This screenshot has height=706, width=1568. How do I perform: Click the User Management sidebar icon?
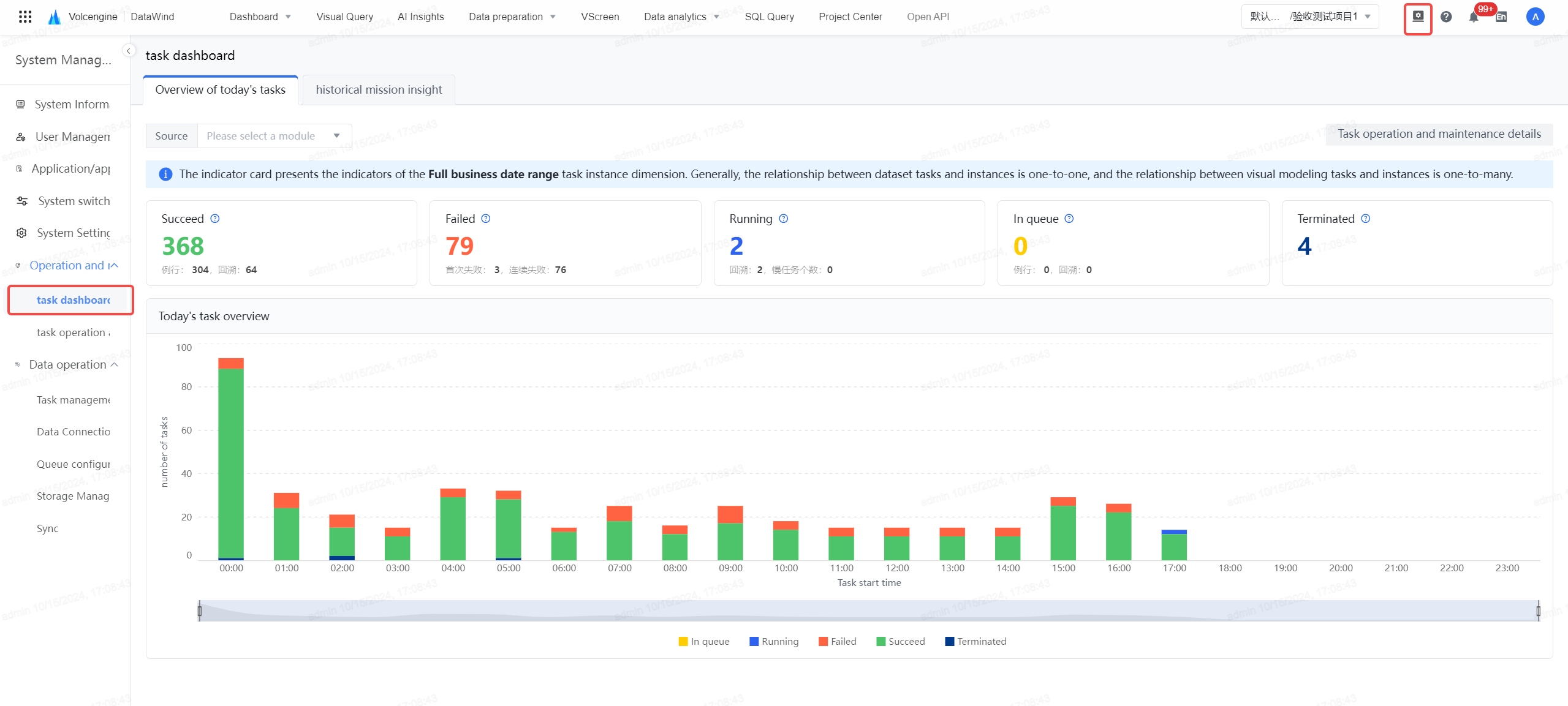tap(21, 137)
